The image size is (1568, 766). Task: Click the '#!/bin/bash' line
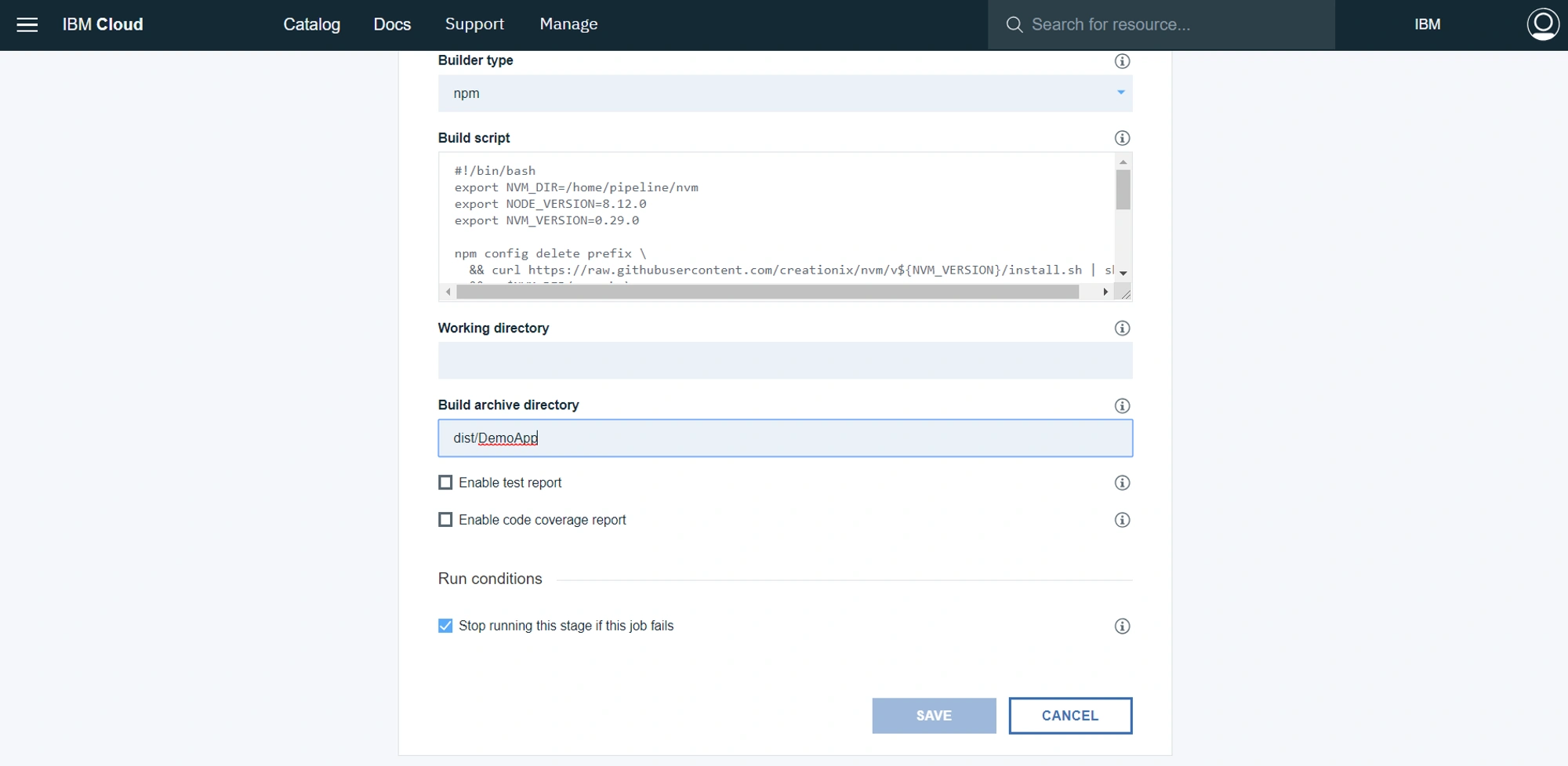click(x=495, y=171)
